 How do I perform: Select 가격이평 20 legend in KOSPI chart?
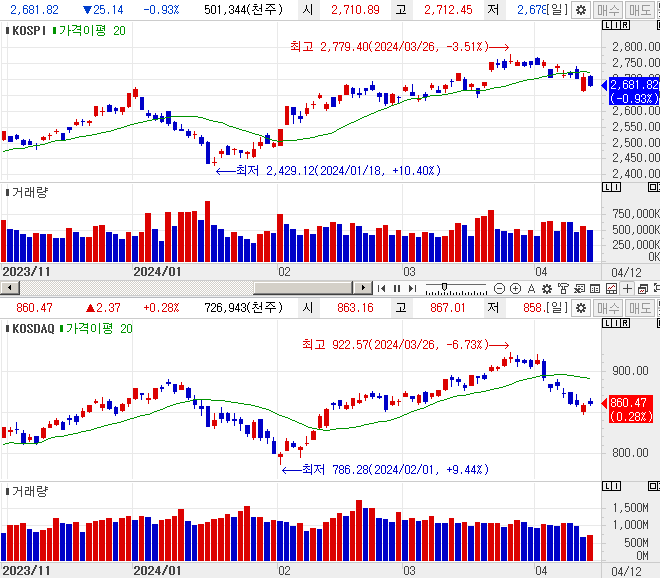(89, 31)
